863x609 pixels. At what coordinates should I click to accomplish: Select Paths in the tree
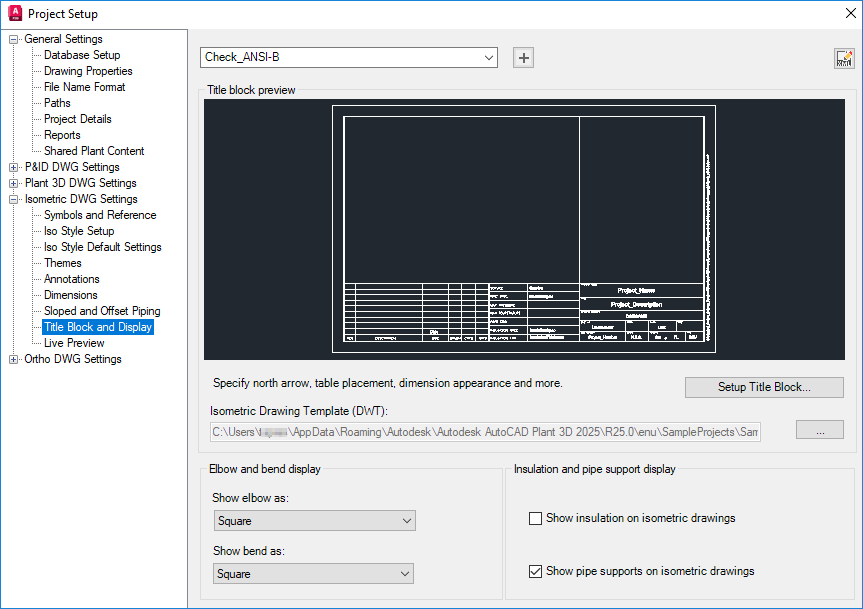[x=57, y=103]
